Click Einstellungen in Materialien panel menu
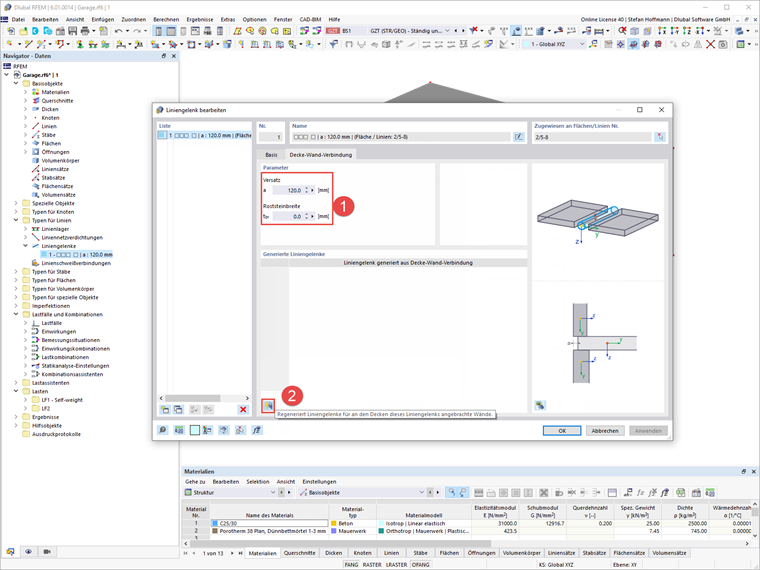The height and width of the screenshot is (570, 760). (x=319, y=482)
